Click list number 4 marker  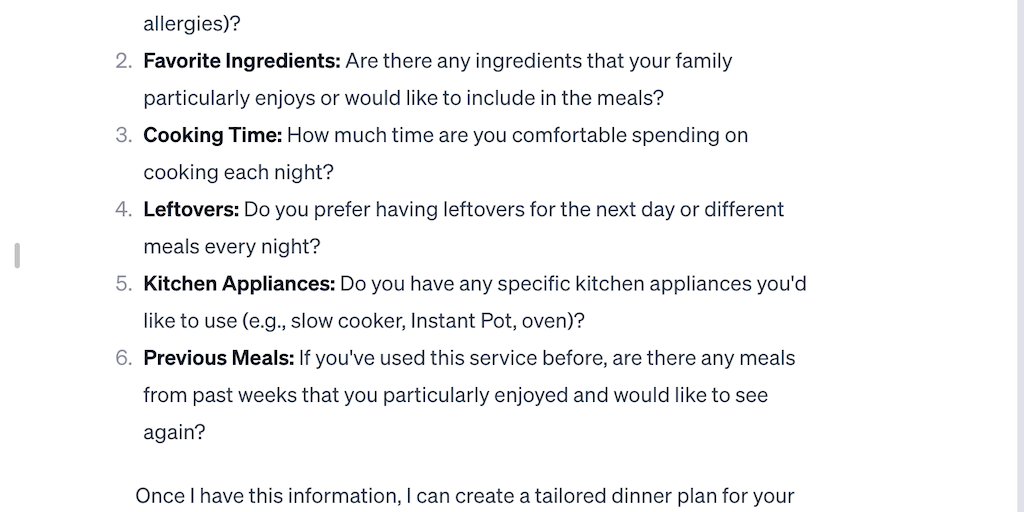coord(123,209)
